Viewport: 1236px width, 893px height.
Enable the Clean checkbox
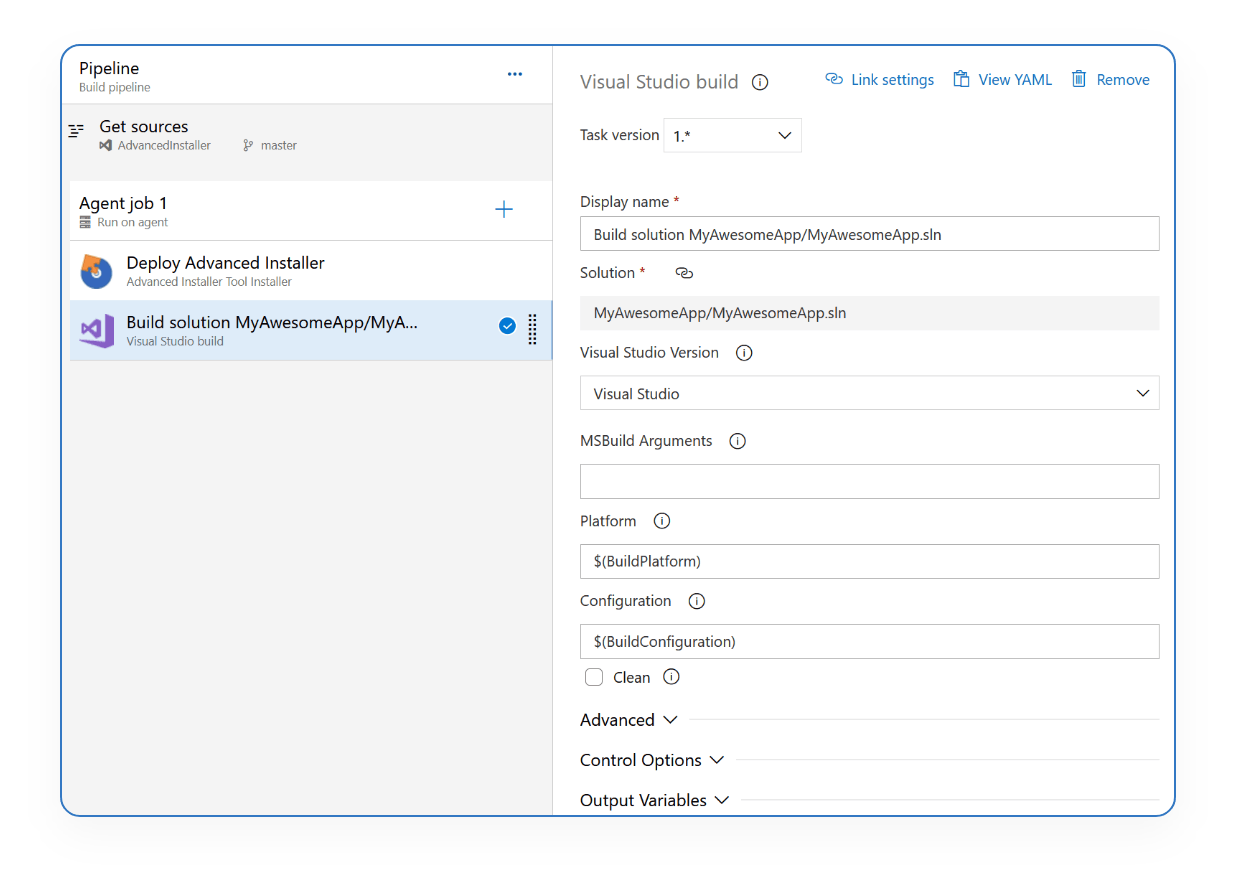pyautogui.click(x=594, y=677)
